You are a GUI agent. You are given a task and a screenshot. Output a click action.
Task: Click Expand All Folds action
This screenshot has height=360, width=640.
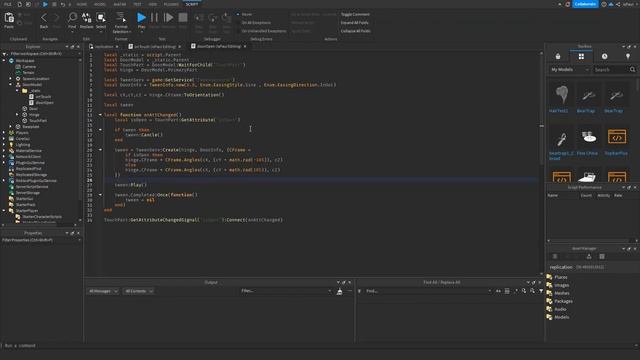click(x=354, y=22)
